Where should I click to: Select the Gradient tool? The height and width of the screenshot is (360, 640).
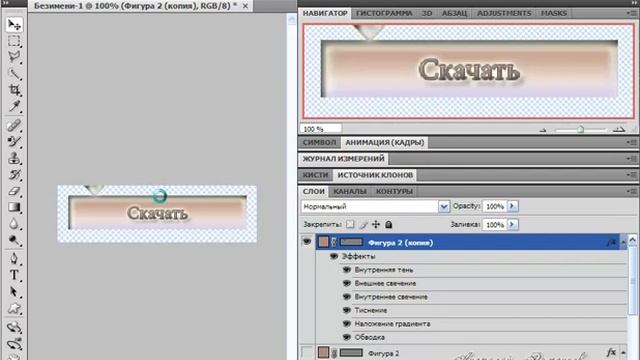coord(14,207)
